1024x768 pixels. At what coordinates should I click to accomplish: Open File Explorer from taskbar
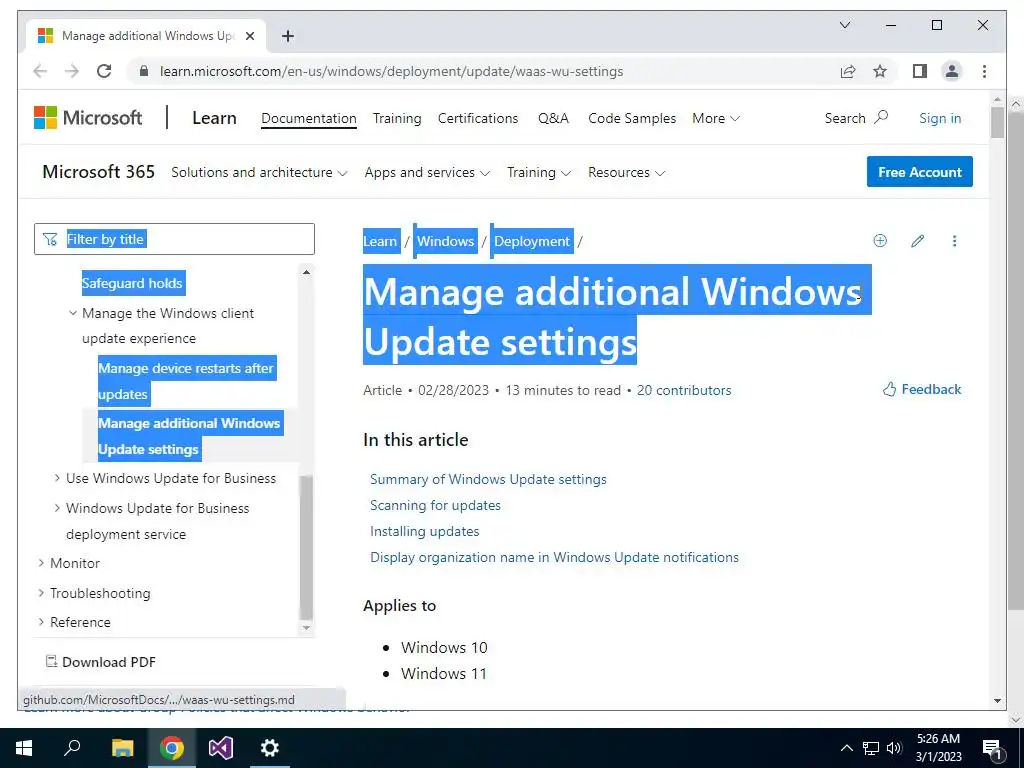[x=122, y=748]
